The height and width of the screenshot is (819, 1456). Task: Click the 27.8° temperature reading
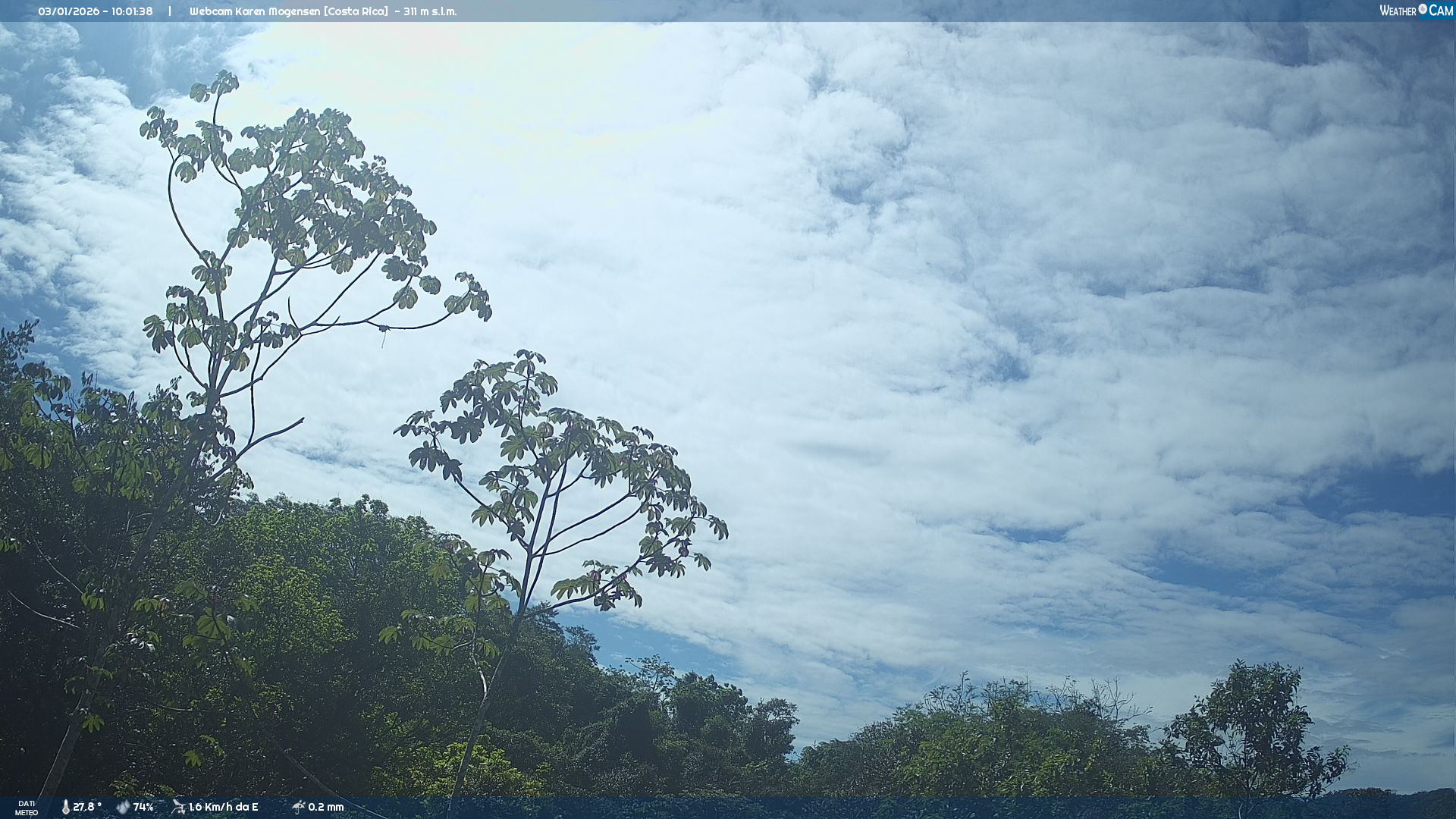tap(87, 807)
